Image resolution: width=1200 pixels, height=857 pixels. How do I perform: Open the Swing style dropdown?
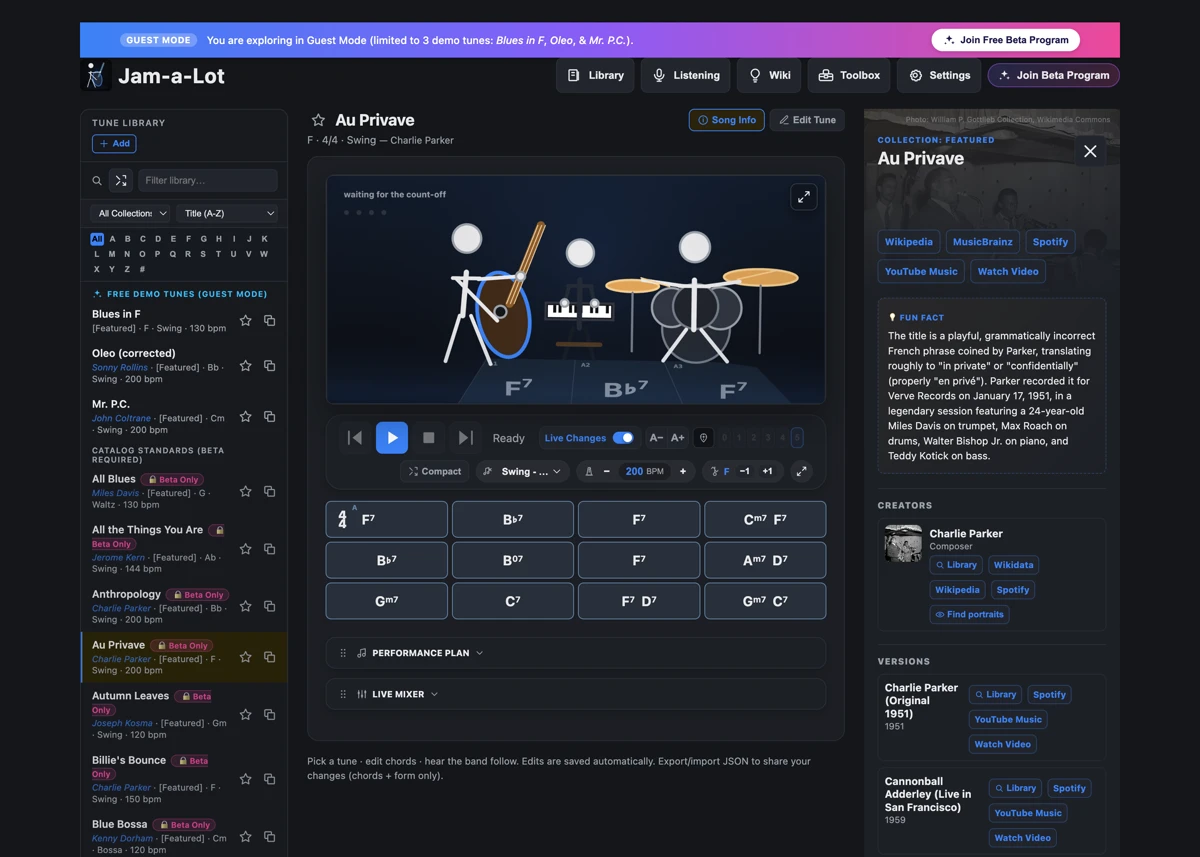[522, 471]
